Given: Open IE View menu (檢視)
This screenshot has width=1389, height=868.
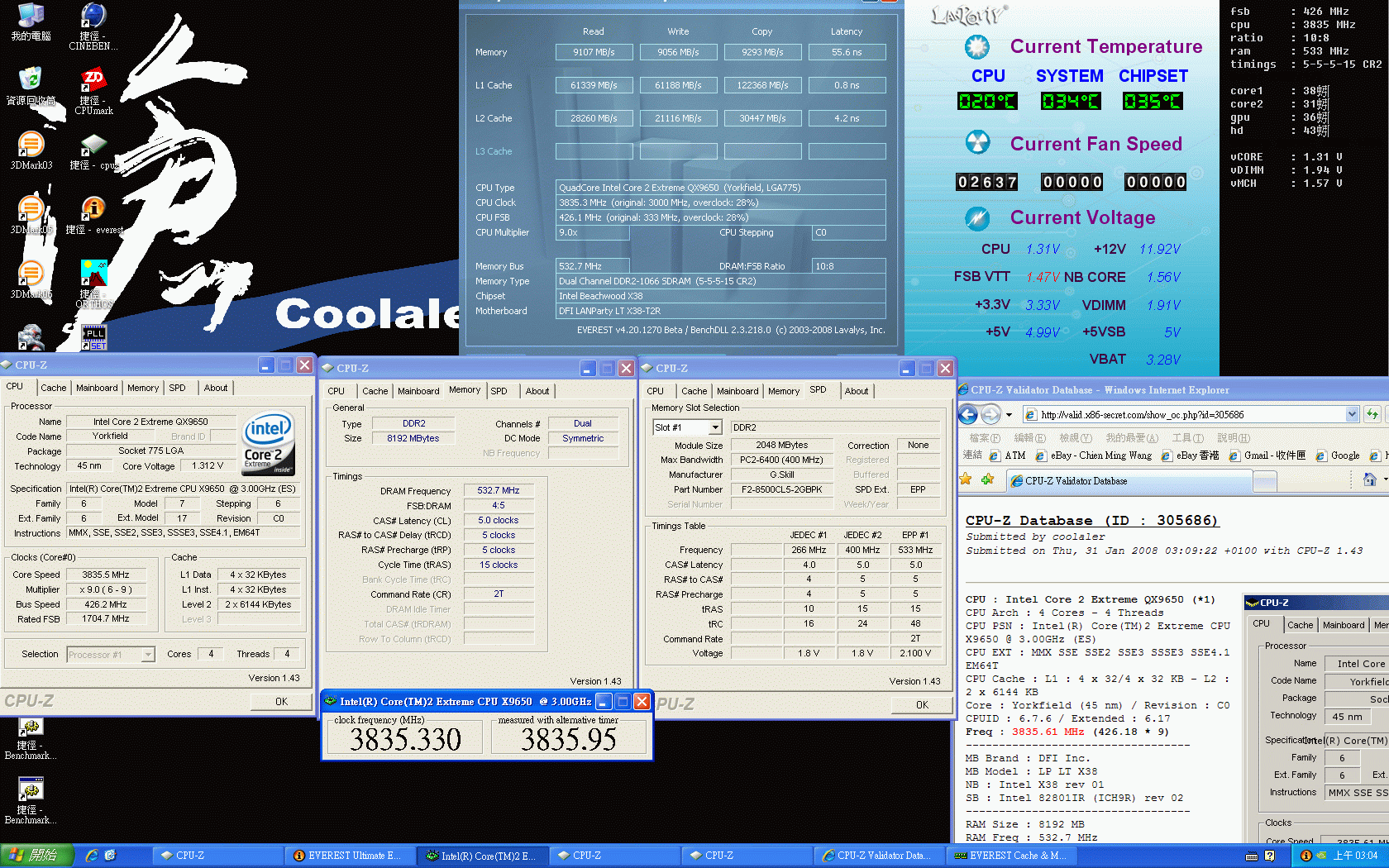Looking at the screenshot, I should [x=1076, y=438].
